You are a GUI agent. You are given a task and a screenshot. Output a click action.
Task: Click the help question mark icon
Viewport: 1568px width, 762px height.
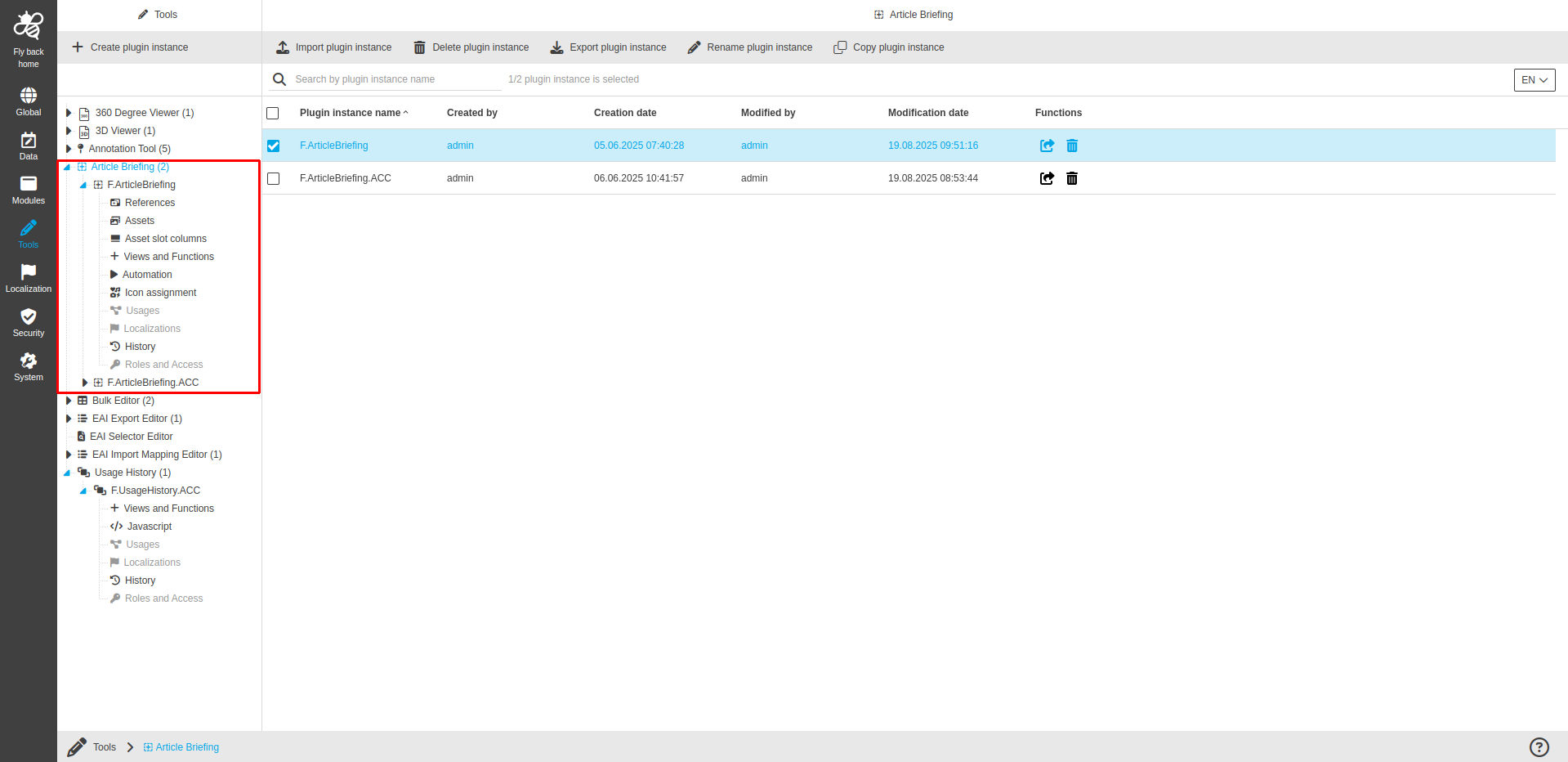coord(1539,747)
